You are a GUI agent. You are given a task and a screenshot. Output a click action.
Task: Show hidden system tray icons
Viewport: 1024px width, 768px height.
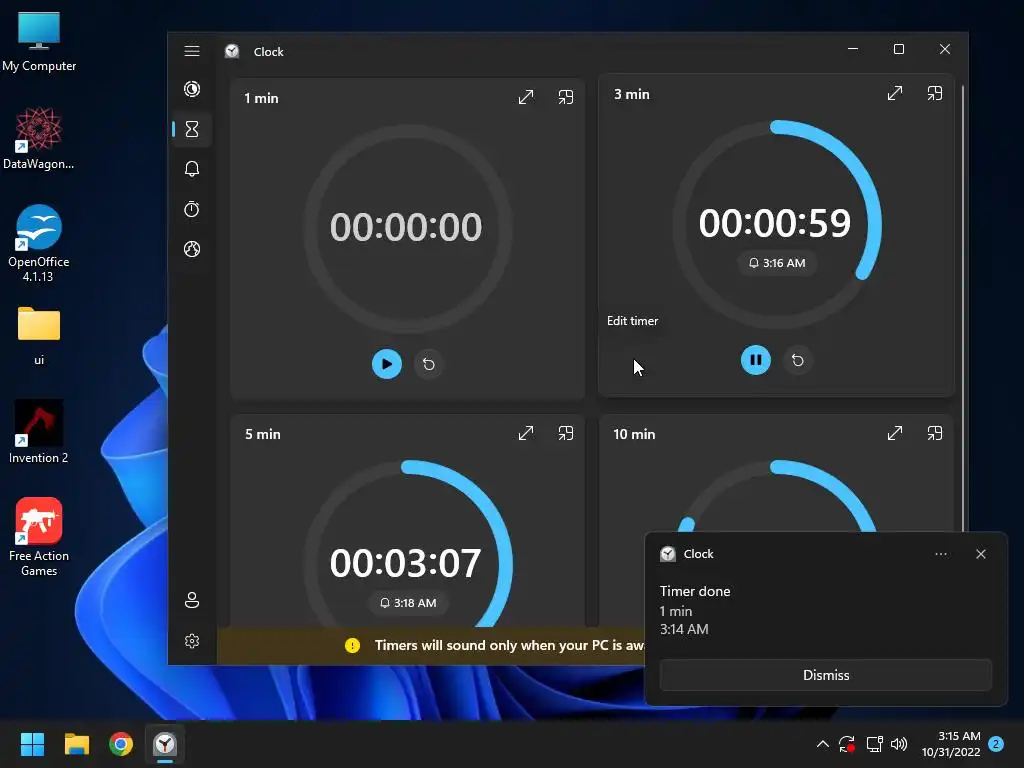tap(823, 744)
